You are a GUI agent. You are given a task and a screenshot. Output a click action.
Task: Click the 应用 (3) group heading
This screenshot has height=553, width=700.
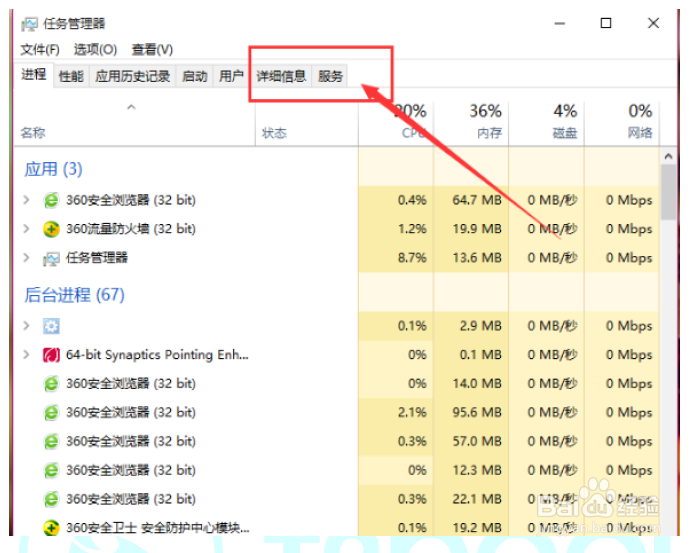pos(54,170)
